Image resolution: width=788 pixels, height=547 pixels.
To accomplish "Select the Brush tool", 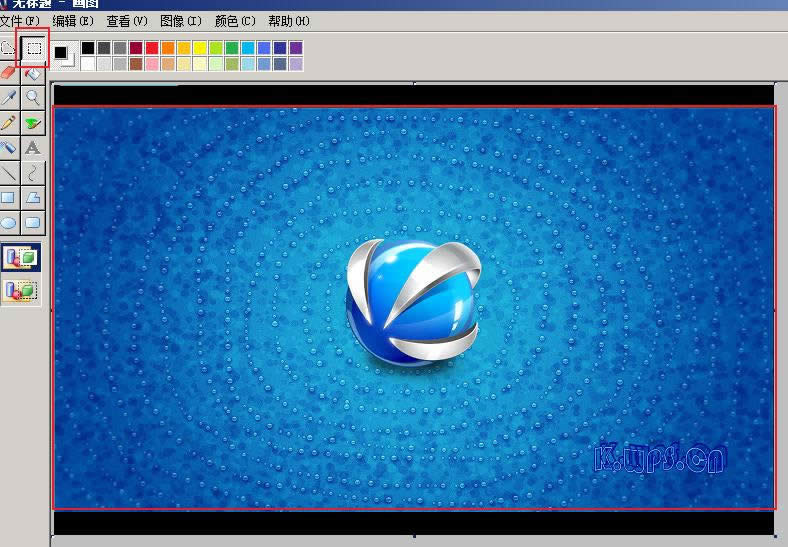I will (33, 122).
